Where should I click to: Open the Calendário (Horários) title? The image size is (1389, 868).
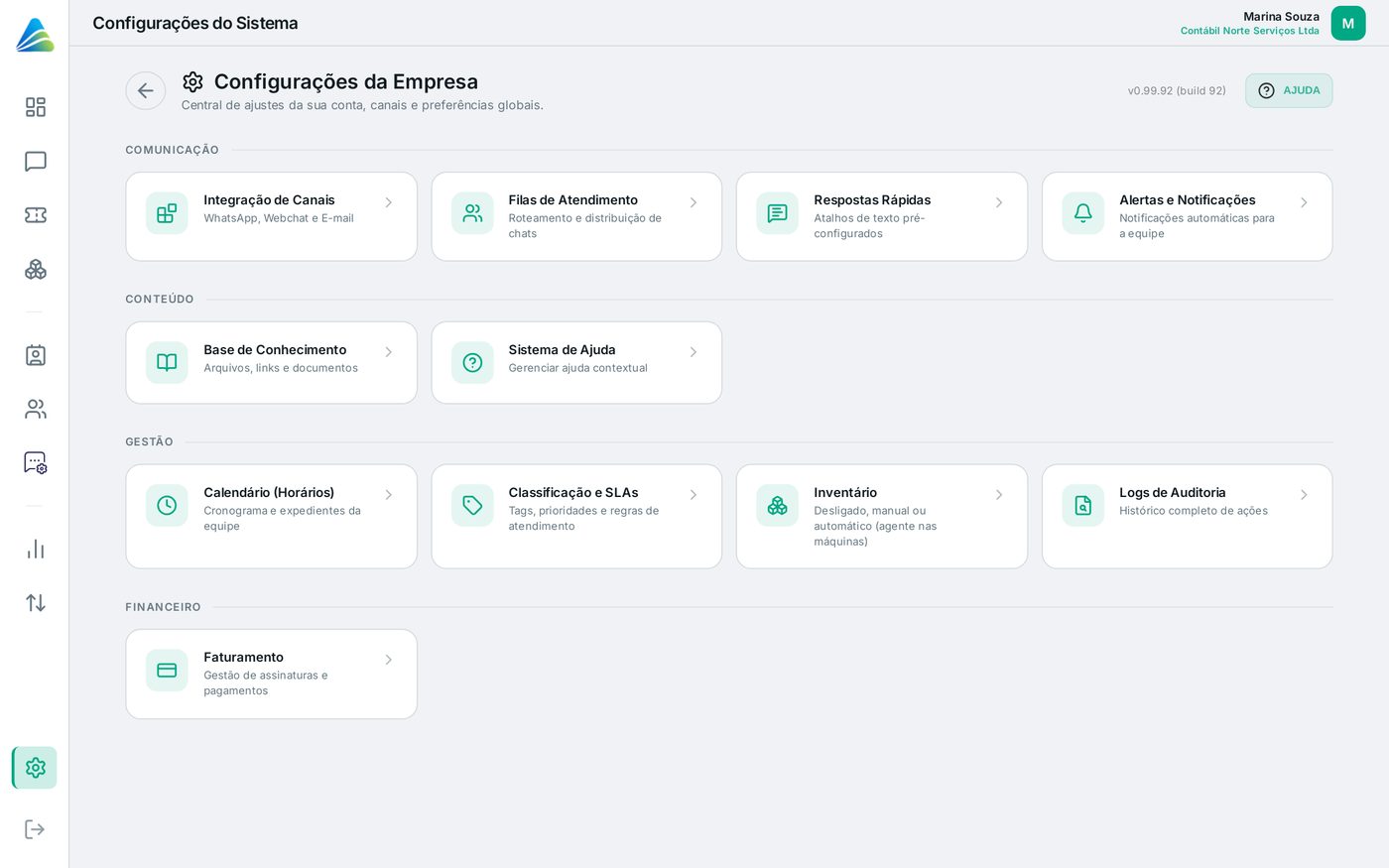pyautogui.click(x=269, y=493)
